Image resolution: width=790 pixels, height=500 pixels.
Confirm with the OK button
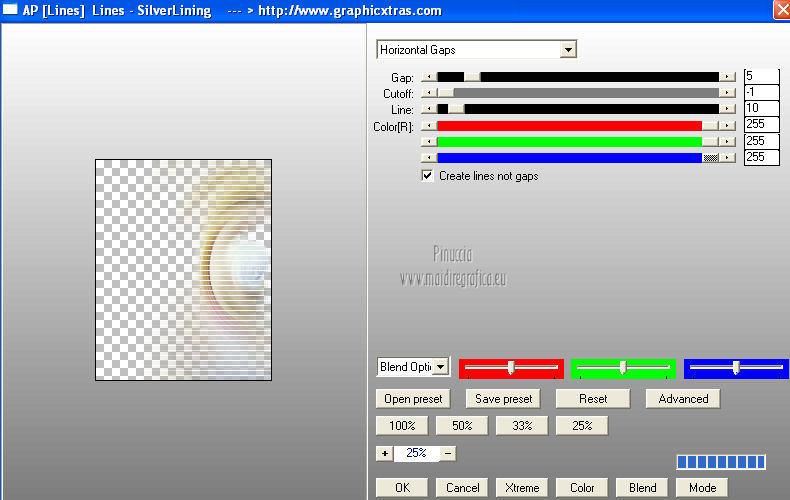coord(402,487)
